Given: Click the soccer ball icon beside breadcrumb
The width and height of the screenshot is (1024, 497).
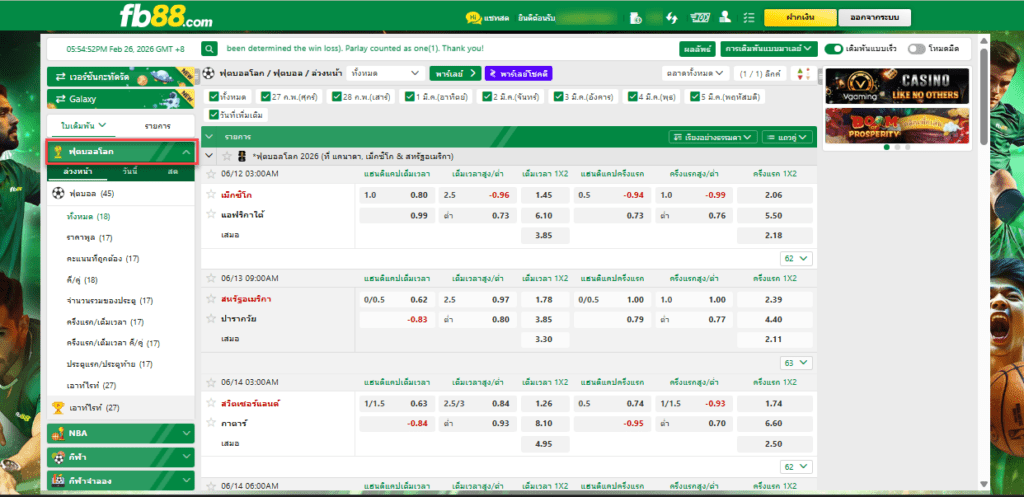Looking at the screenshot, I should (208, 73).
